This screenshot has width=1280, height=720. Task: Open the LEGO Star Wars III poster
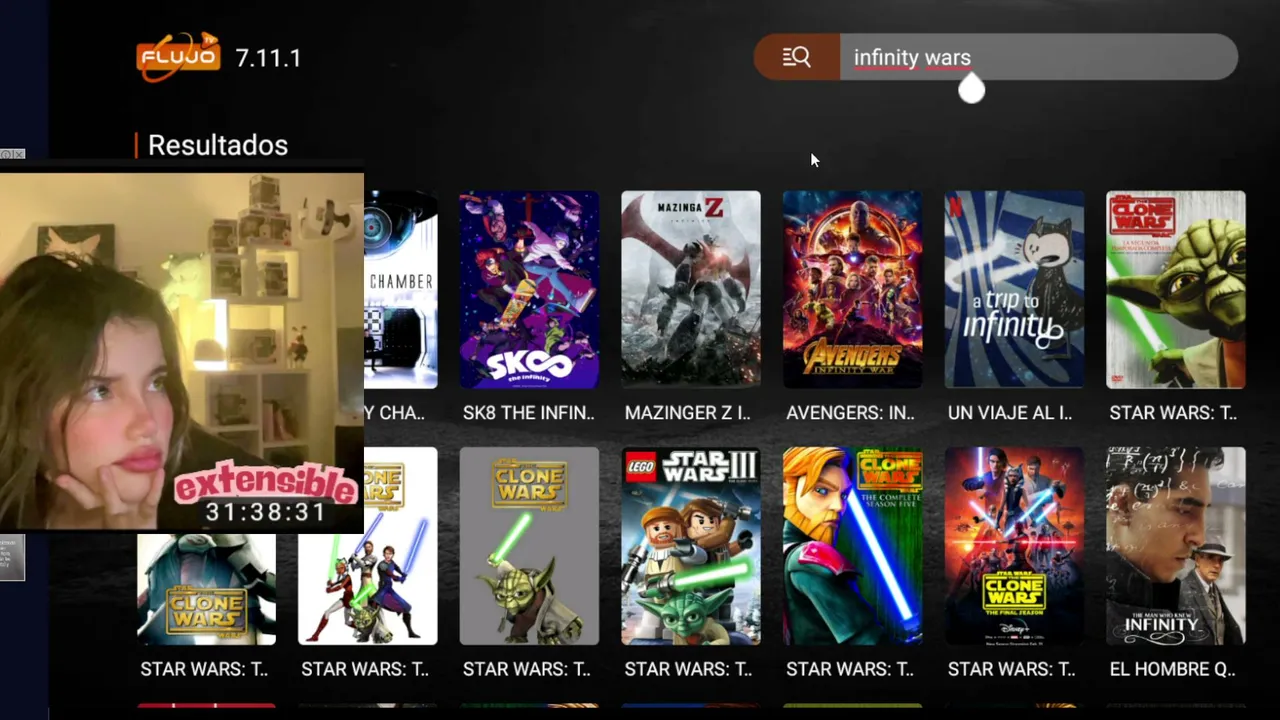[691, 546]
